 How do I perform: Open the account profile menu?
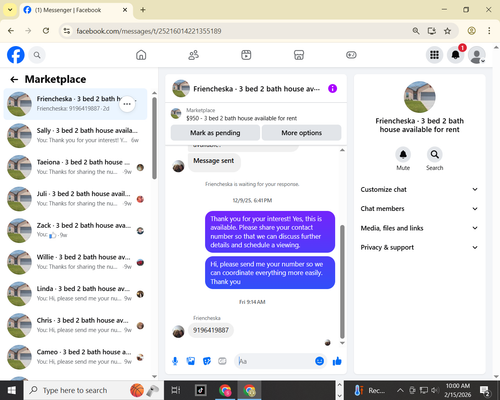coord(477,55)
